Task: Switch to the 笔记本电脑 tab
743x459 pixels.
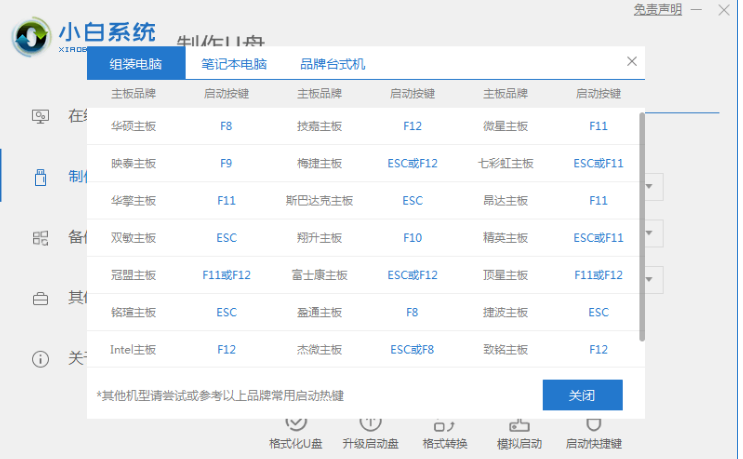Action: pos(234,64)
